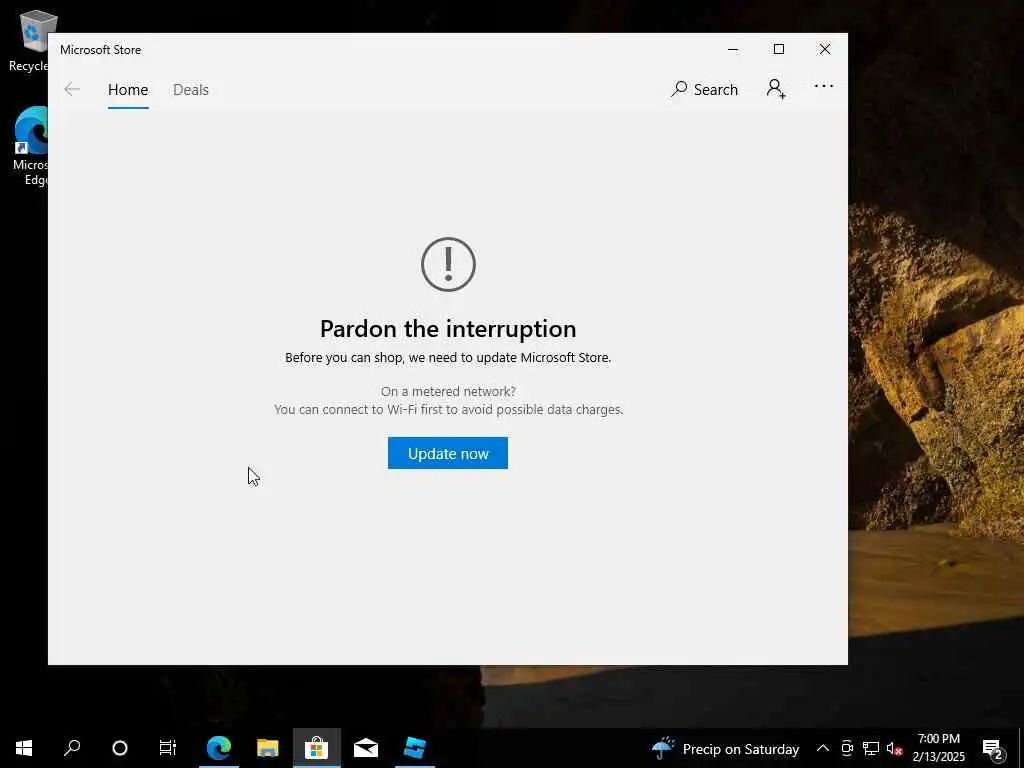Image resolution: width=1024 pixels, height=768 pixels.
Task: Click the Update now button
Action: (447, 453)
